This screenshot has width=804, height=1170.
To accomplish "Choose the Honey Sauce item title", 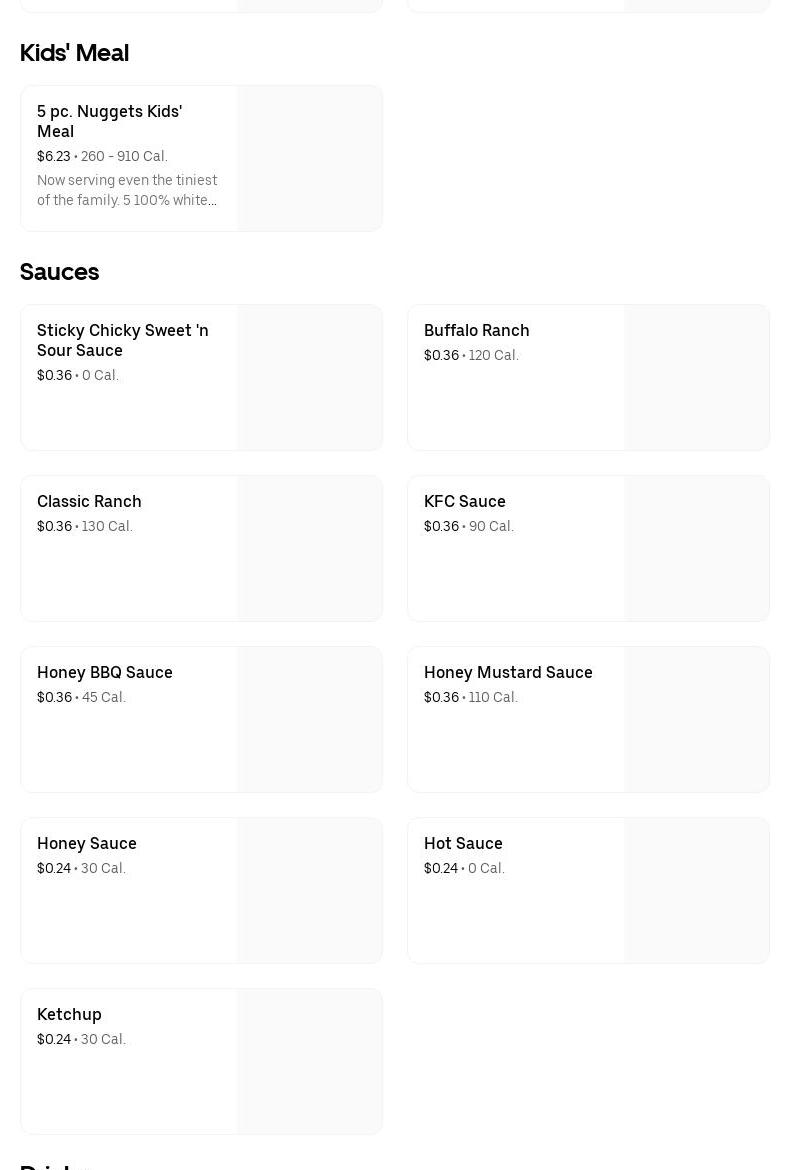I will tap(87, 843).
